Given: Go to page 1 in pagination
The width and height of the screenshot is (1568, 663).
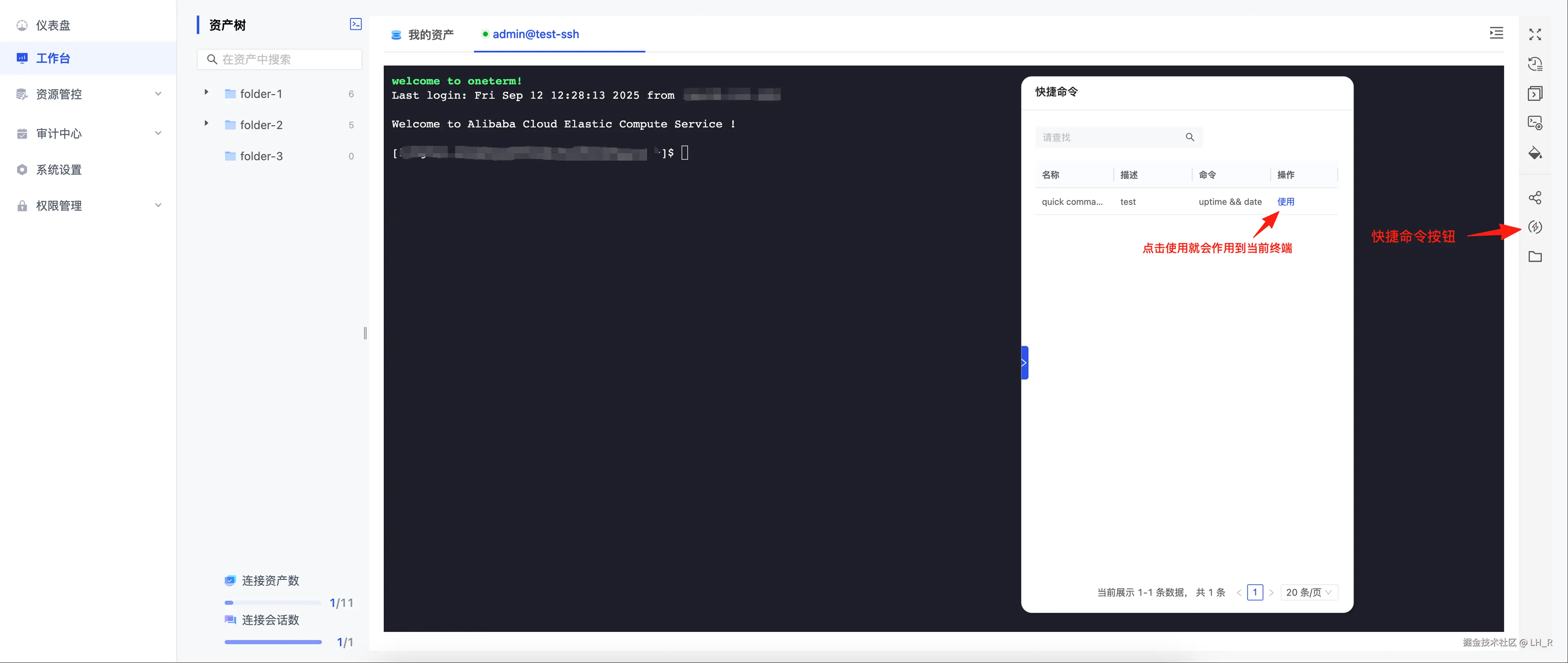Looking at the screenshot, I should coord(1255,593).
